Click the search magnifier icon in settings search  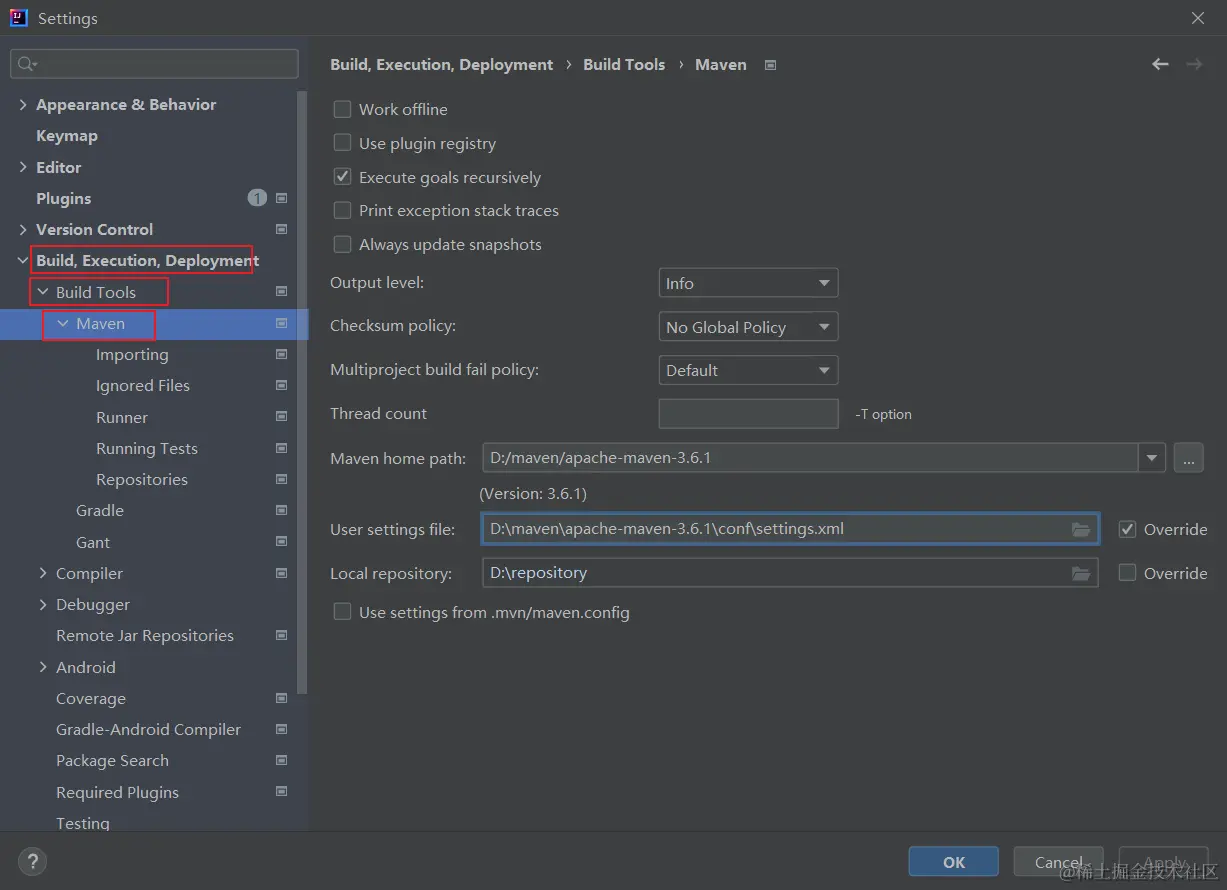tap(26, 64)
